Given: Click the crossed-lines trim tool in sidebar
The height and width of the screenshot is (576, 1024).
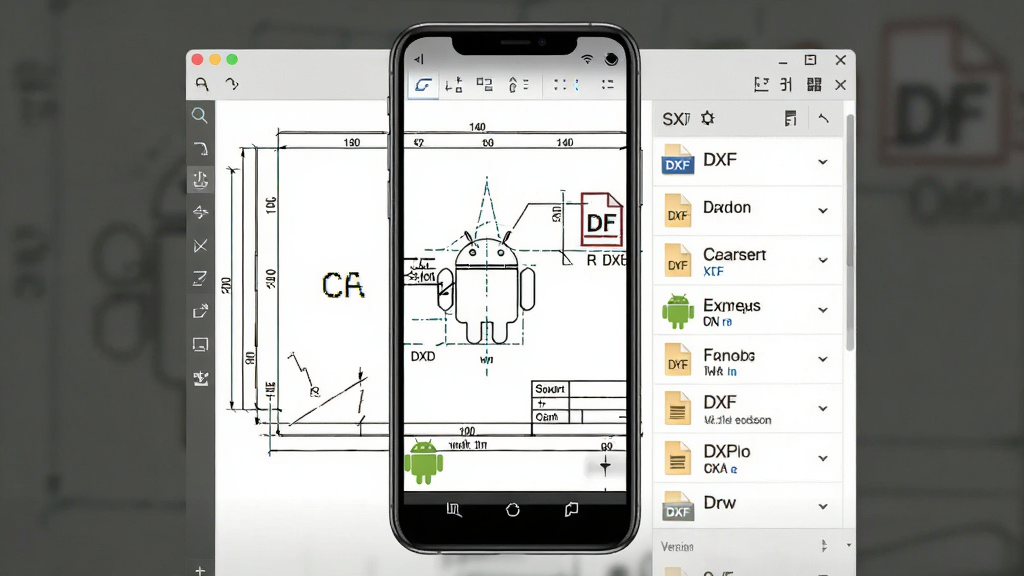Looking at the screenshot, I should (x=200, y=246).
